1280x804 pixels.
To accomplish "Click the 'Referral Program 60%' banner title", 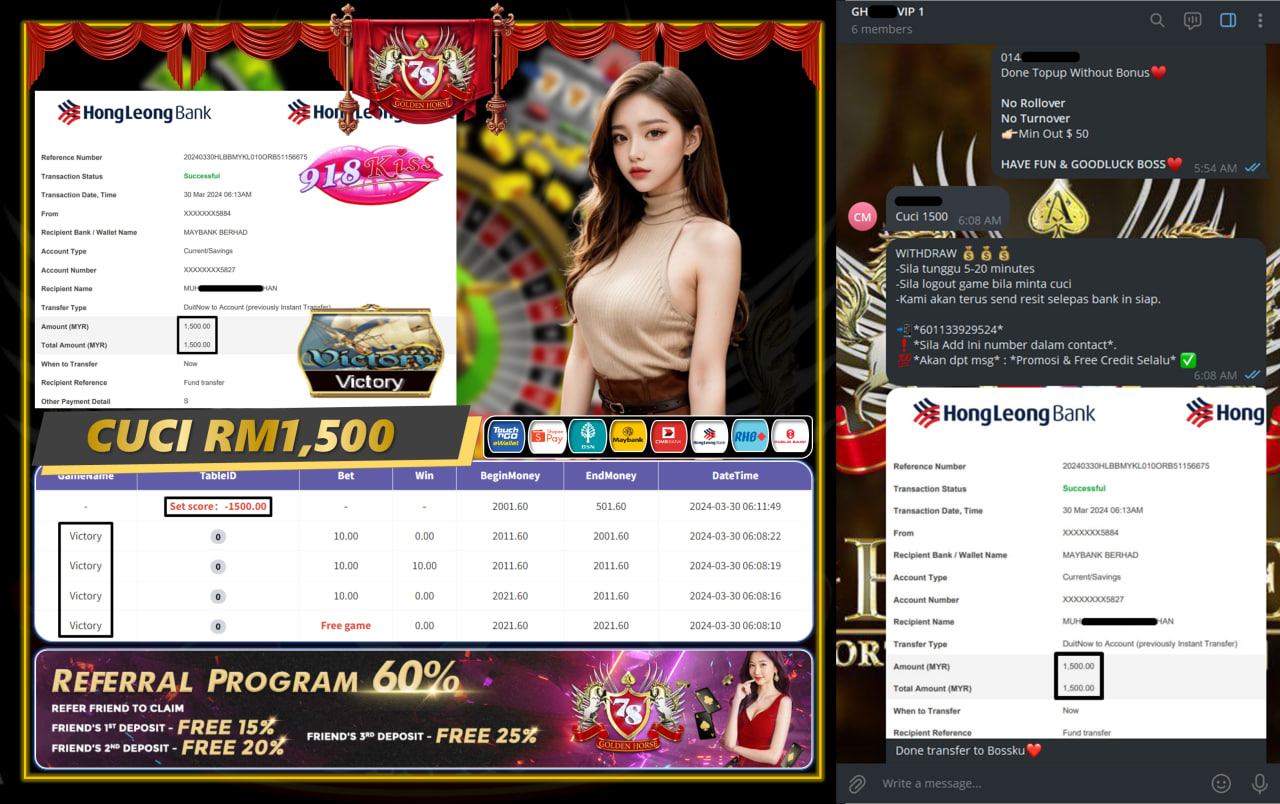I will tap(255, 680).
